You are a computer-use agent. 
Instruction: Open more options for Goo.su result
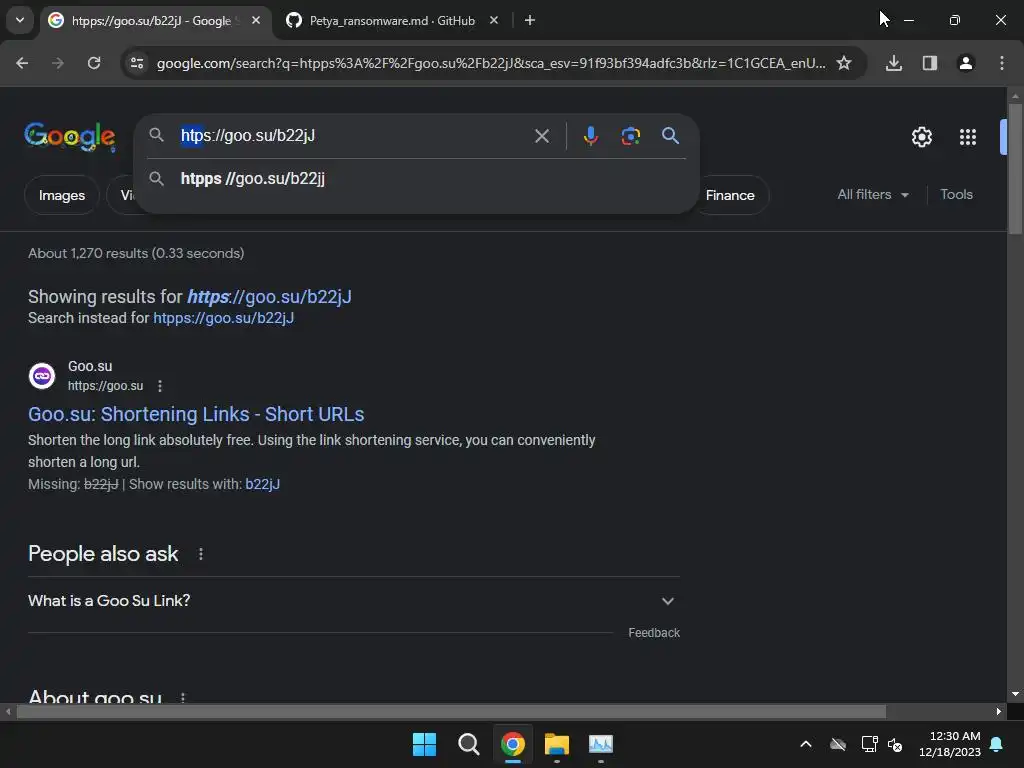pos(160,386)
